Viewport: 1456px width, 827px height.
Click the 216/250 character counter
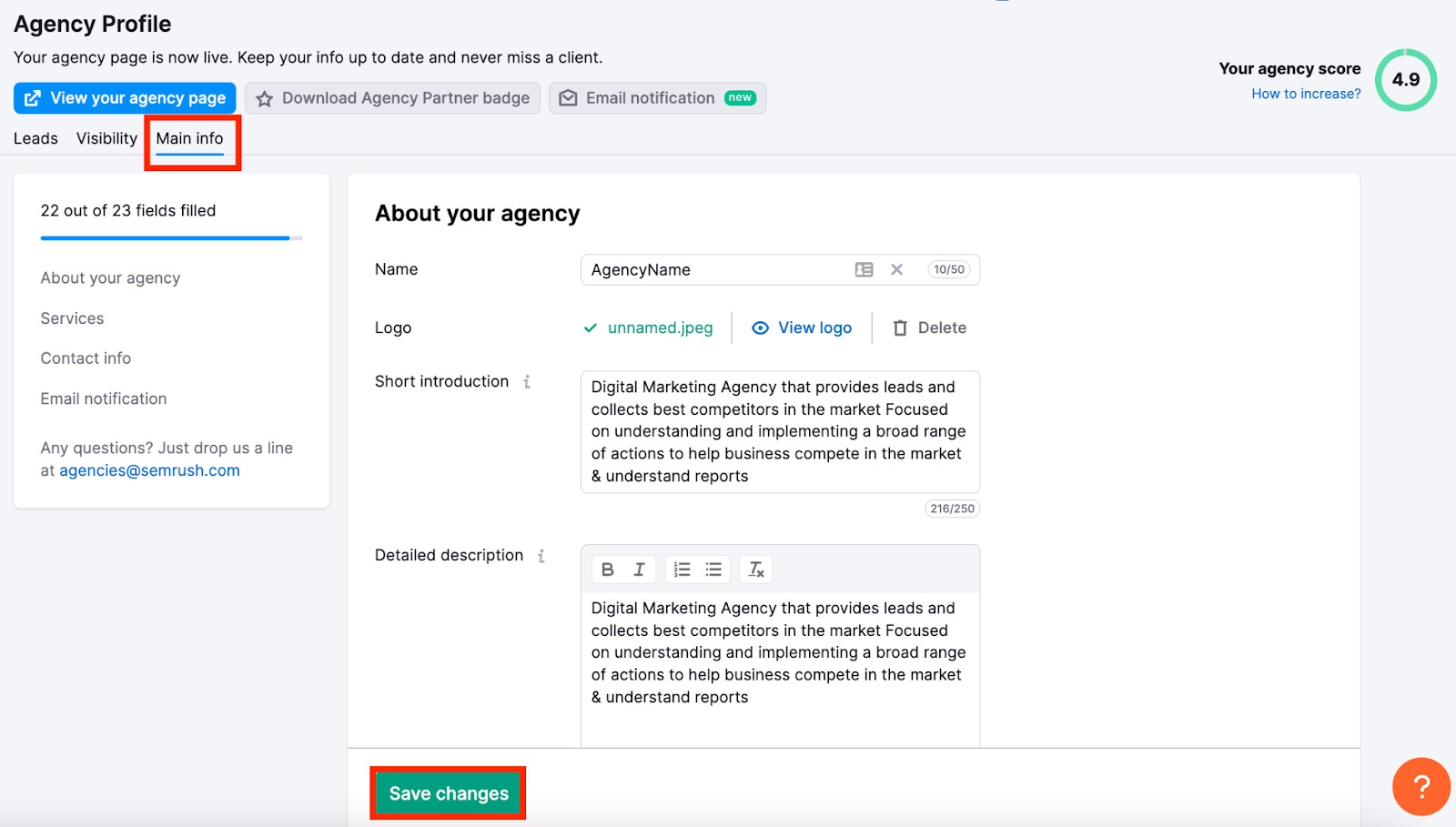pos(952,509)
